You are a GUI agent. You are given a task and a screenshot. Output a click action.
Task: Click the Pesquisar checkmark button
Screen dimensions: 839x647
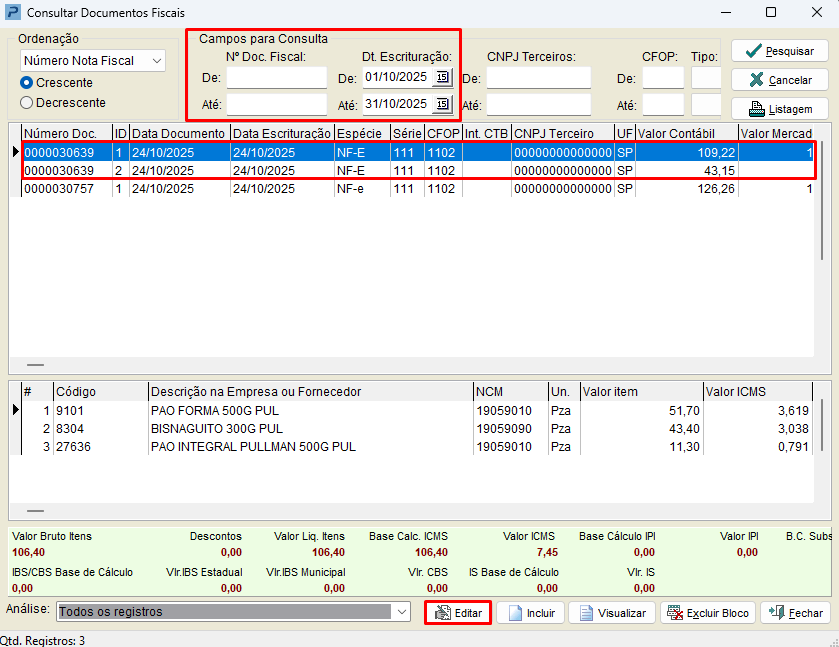pyautogui.click(x=779, y=51)
